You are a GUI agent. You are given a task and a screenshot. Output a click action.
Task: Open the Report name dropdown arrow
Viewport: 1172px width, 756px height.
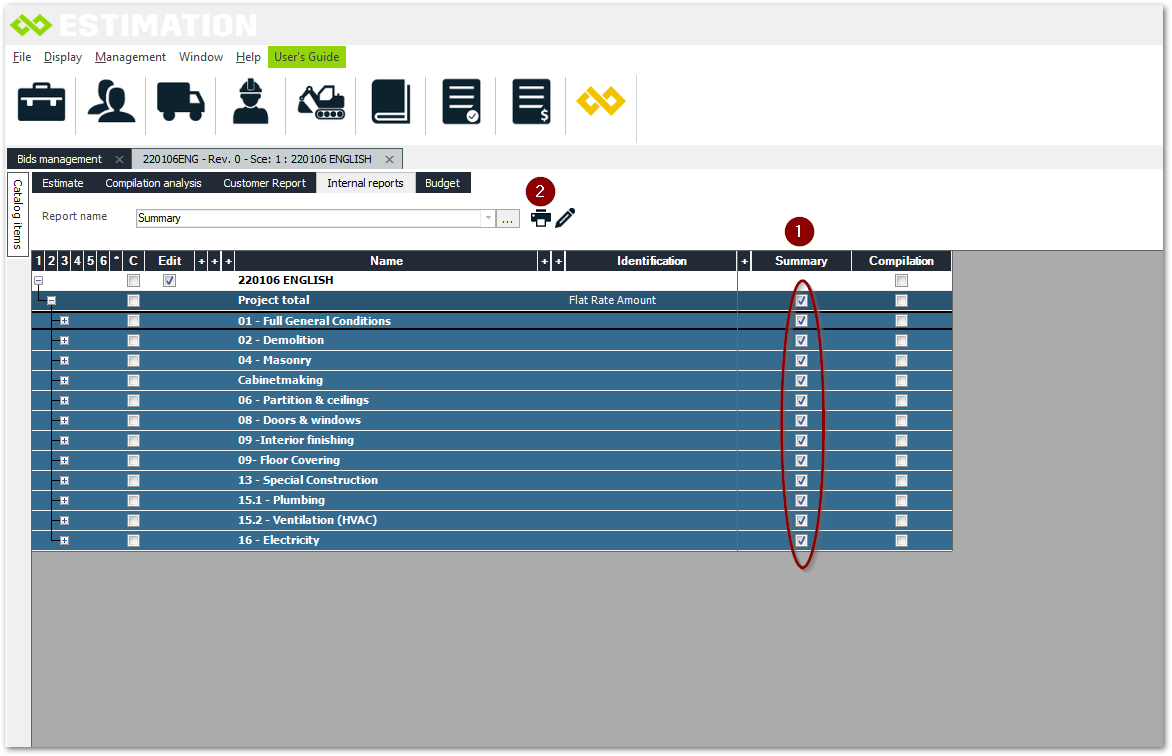(488, 218)
